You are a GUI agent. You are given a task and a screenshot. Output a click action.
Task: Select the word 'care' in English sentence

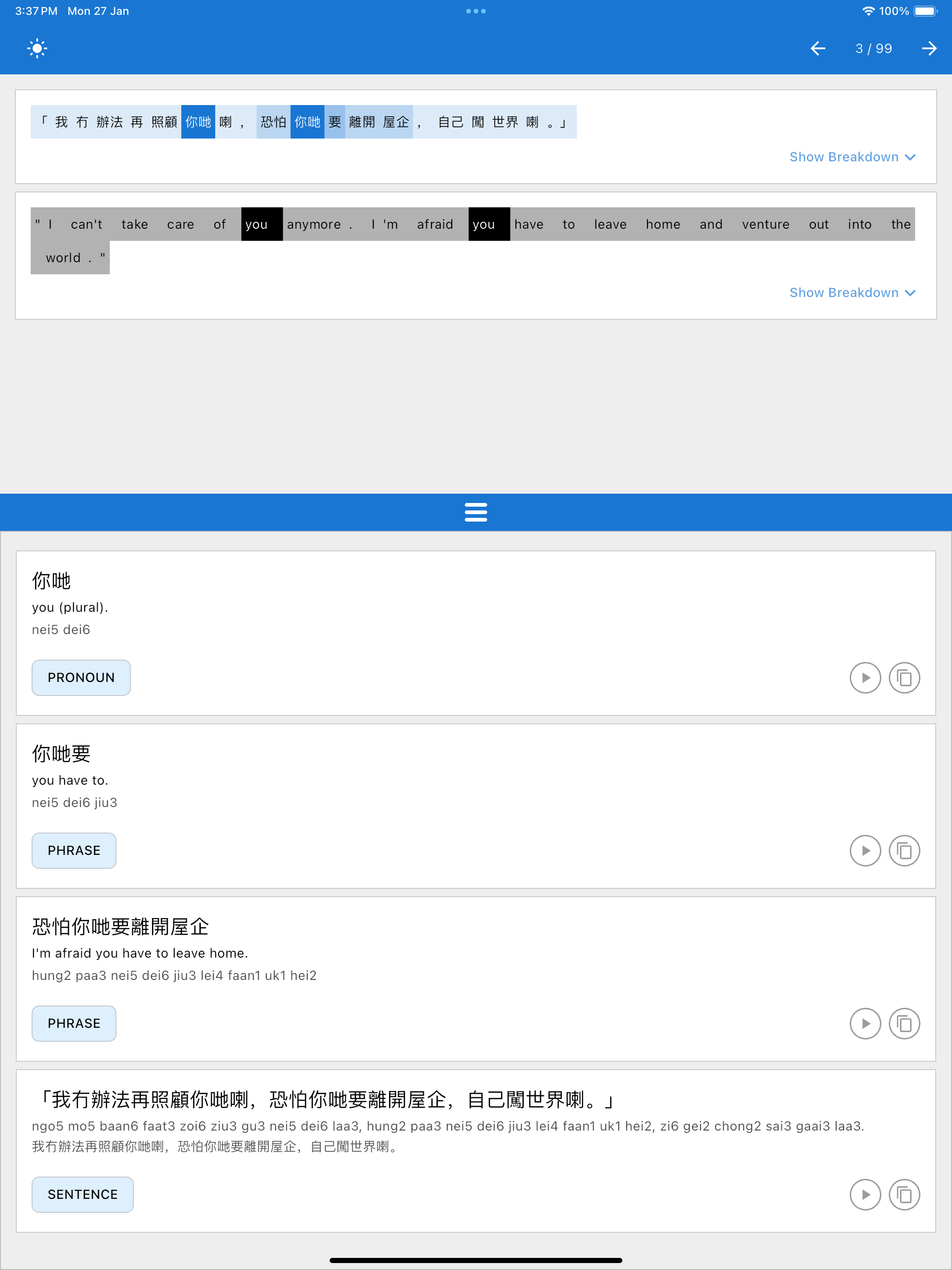tap(181, 224)
